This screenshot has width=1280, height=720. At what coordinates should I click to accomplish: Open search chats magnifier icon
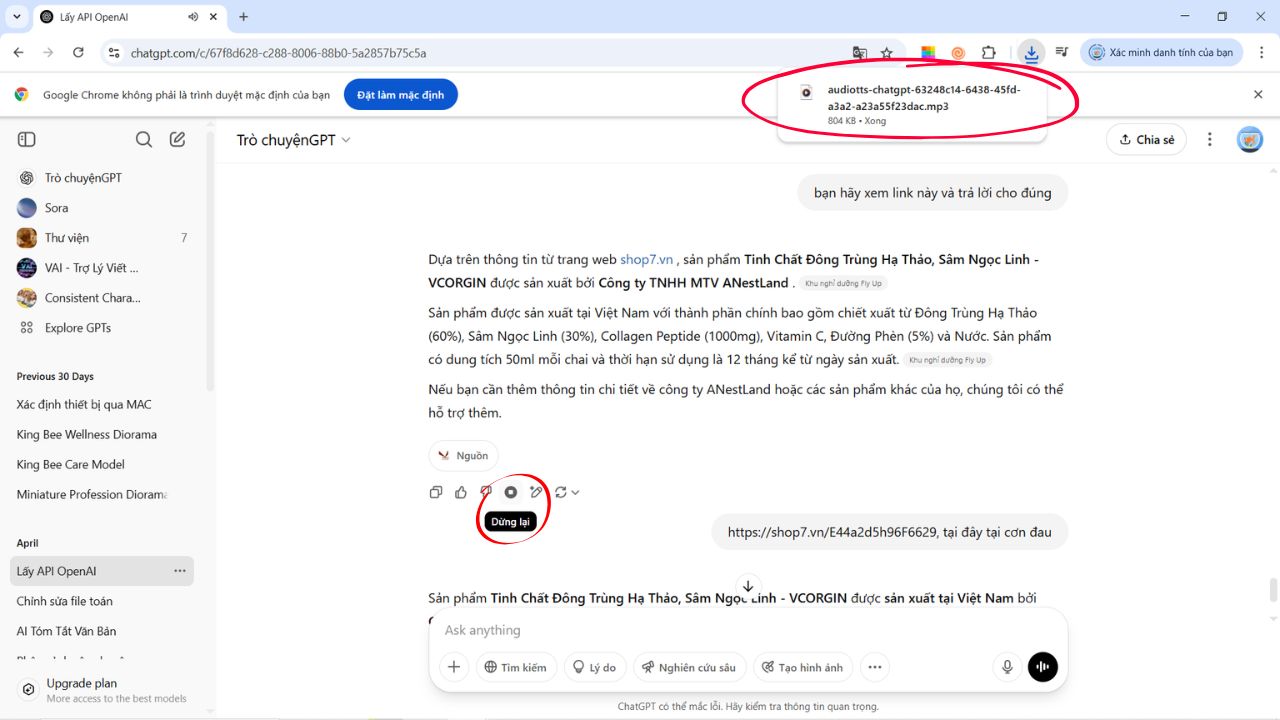click(144, 140)
